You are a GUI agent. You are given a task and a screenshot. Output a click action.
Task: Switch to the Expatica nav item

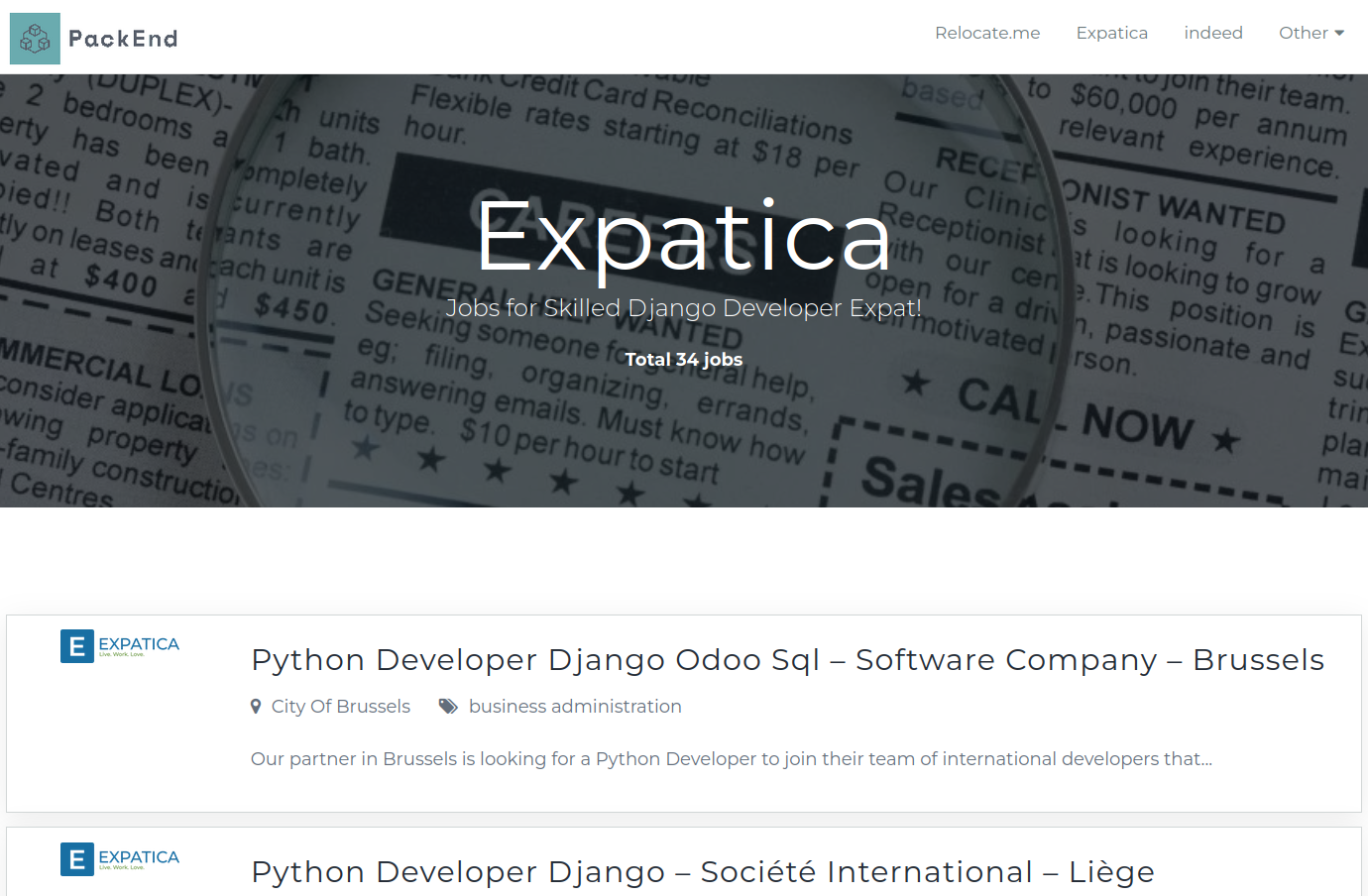[1112, 33]
